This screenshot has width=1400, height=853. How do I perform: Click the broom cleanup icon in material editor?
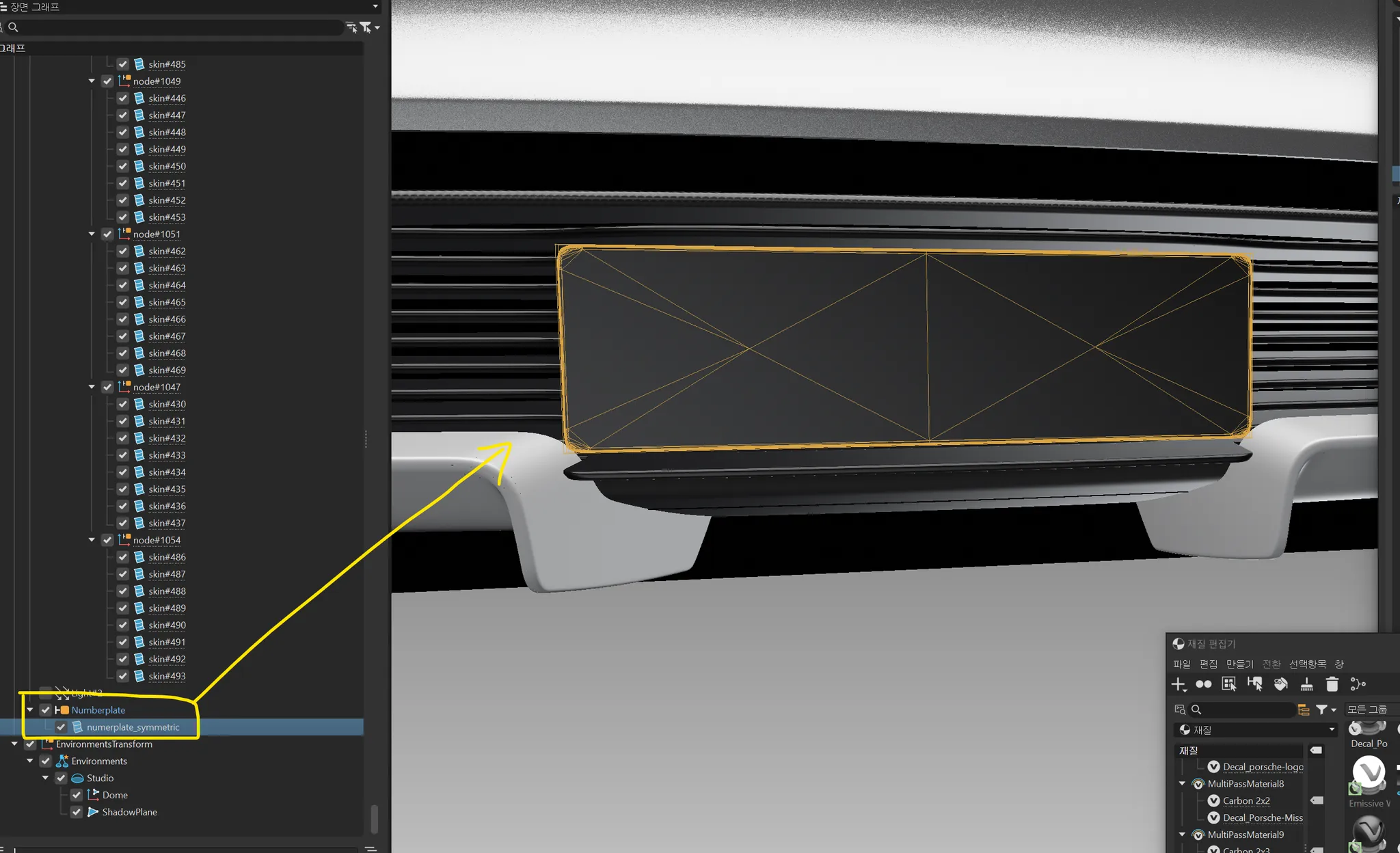coord(1306,684)
